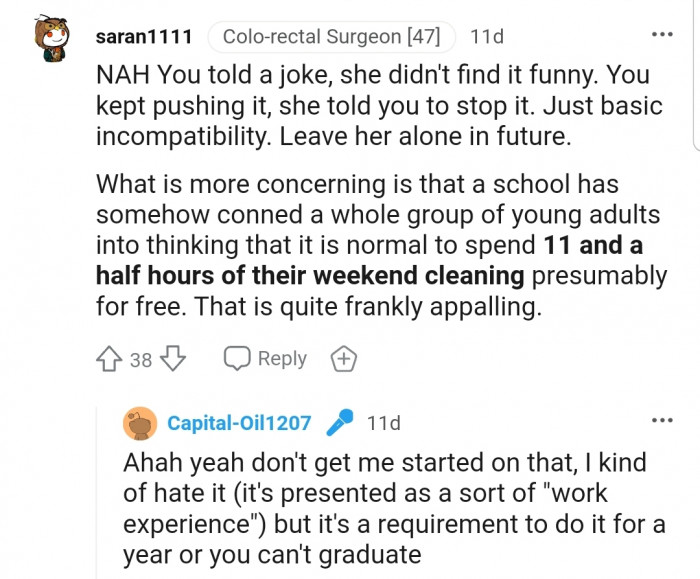
Task: Click the vote count 38
Action: [x=141, y=359]
